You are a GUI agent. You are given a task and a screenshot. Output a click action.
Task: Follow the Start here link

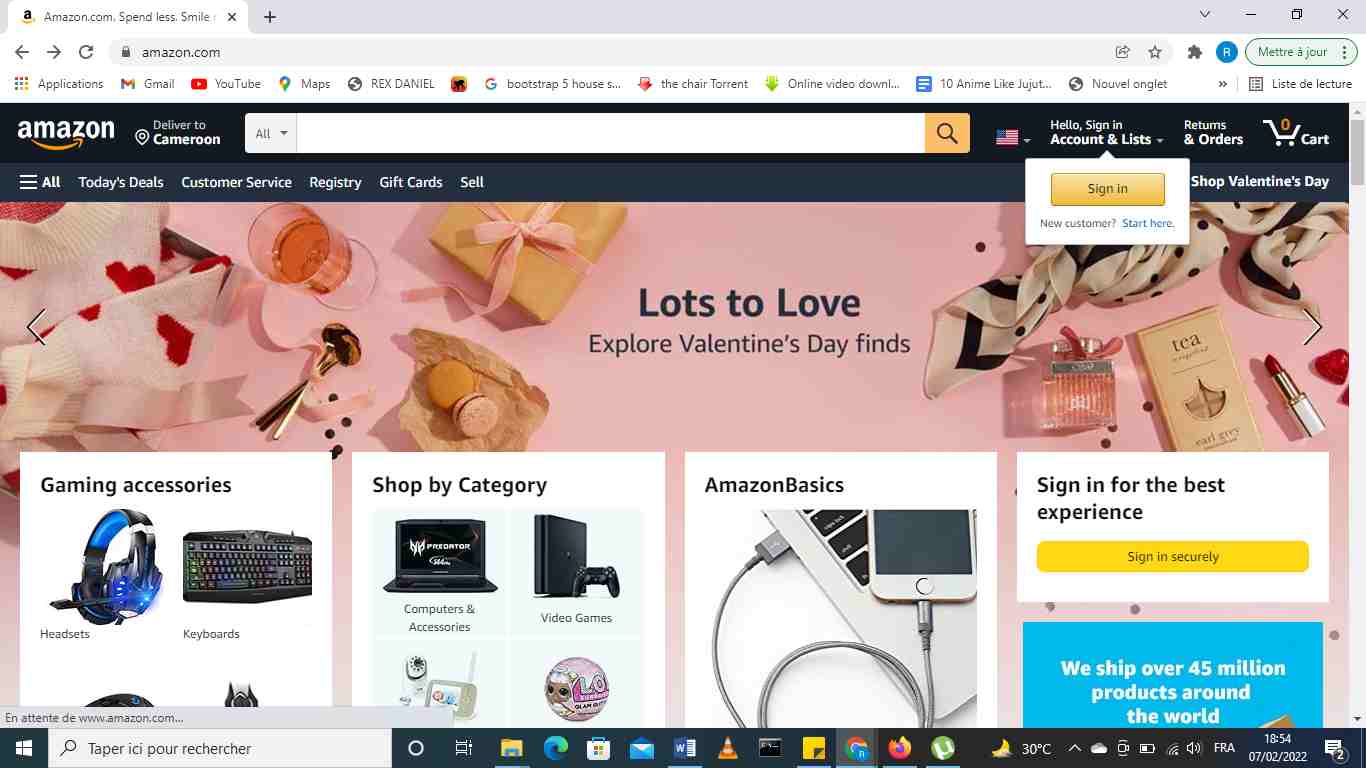pyautogui.click(x=1148, y=223)
